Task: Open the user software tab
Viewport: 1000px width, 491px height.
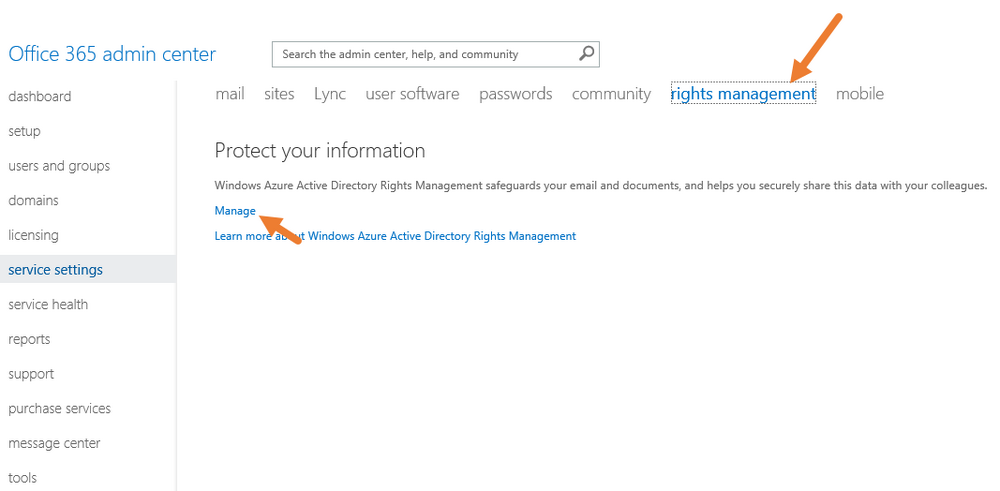Action: coord(412,94)
